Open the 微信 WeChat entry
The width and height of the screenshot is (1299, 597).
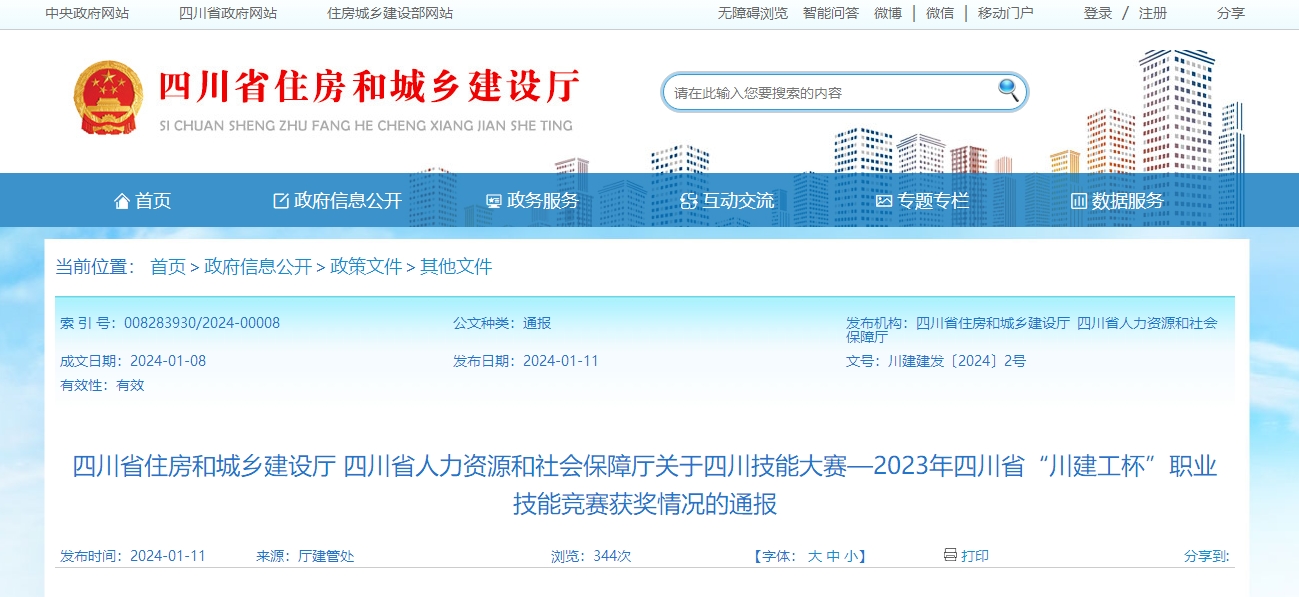(939, 13)
